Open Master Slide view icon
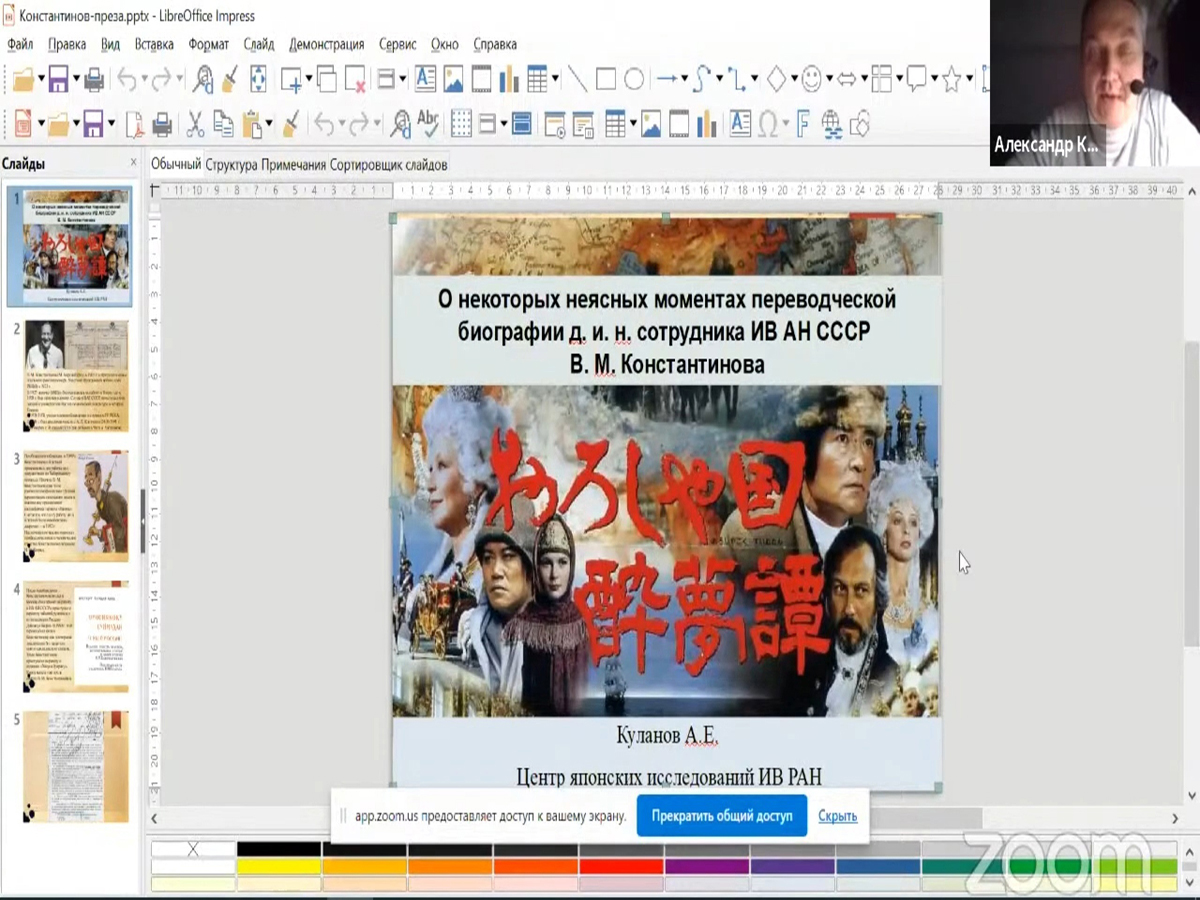1200x900 pixels. (x=521, y=124)
